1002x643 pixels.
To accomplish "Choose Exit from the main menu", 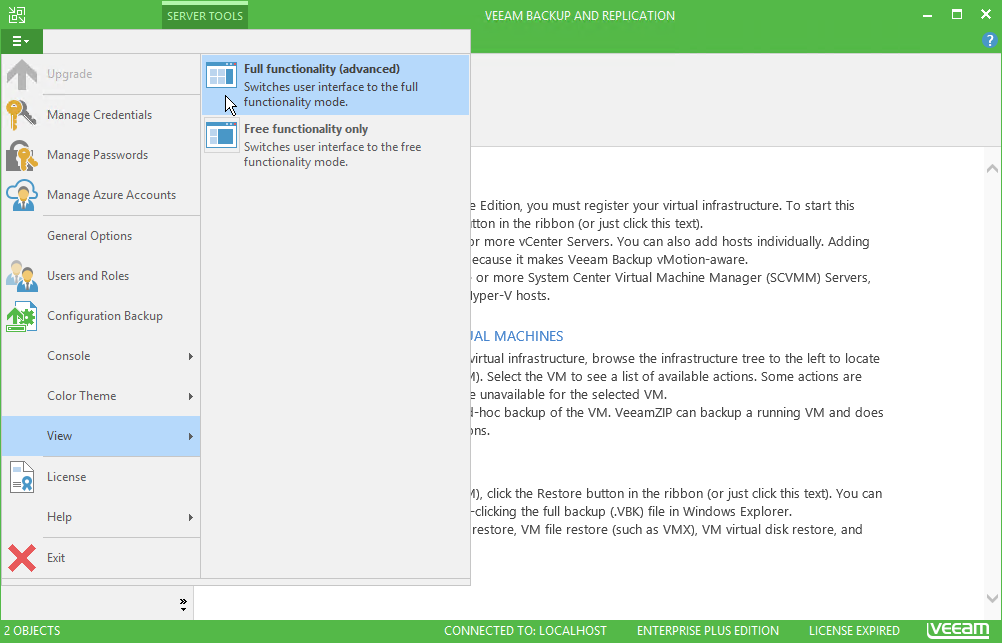I will tap(101, 558).
